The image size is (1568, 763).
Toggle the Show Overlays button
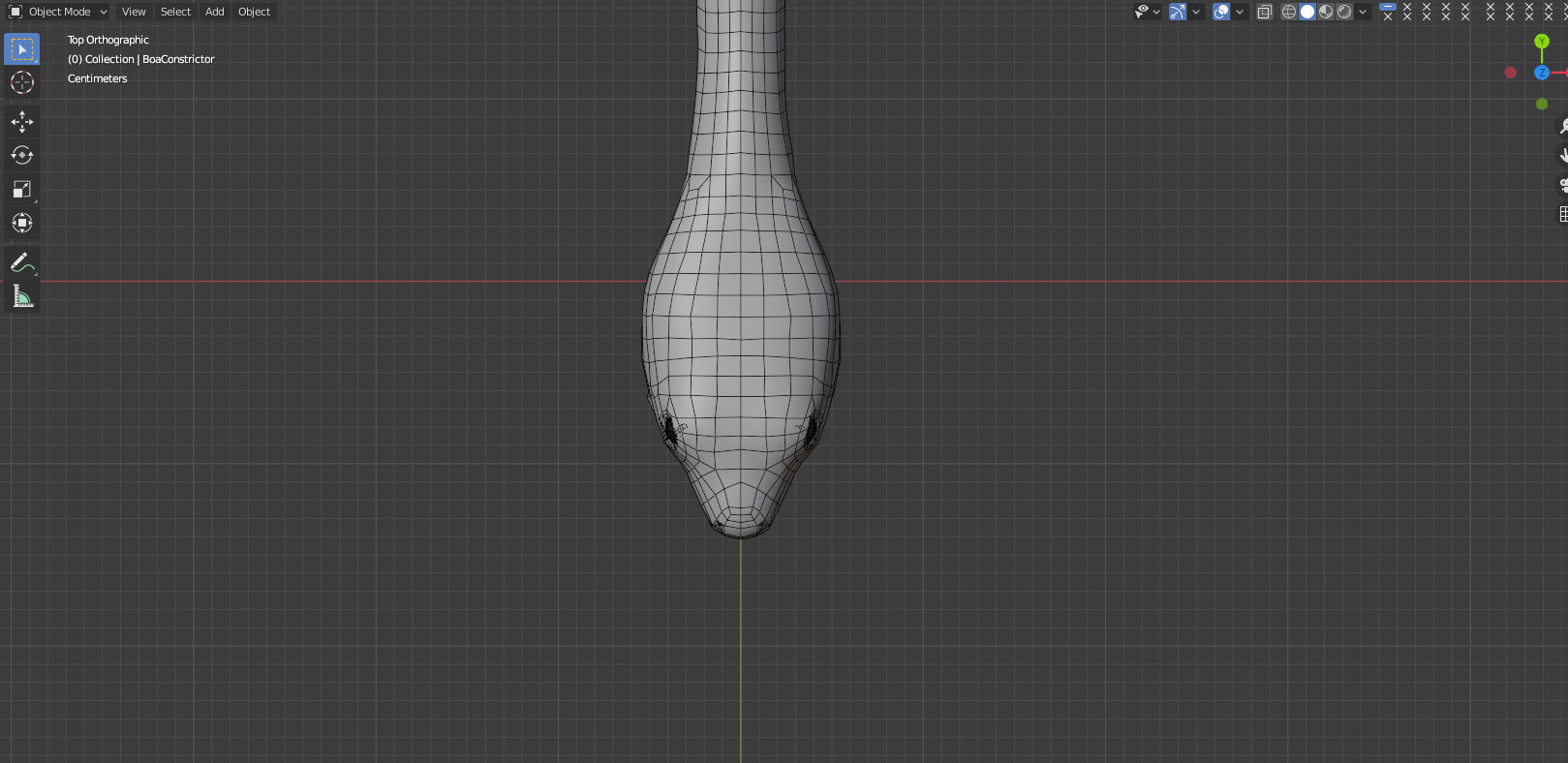click(1221, 12)
